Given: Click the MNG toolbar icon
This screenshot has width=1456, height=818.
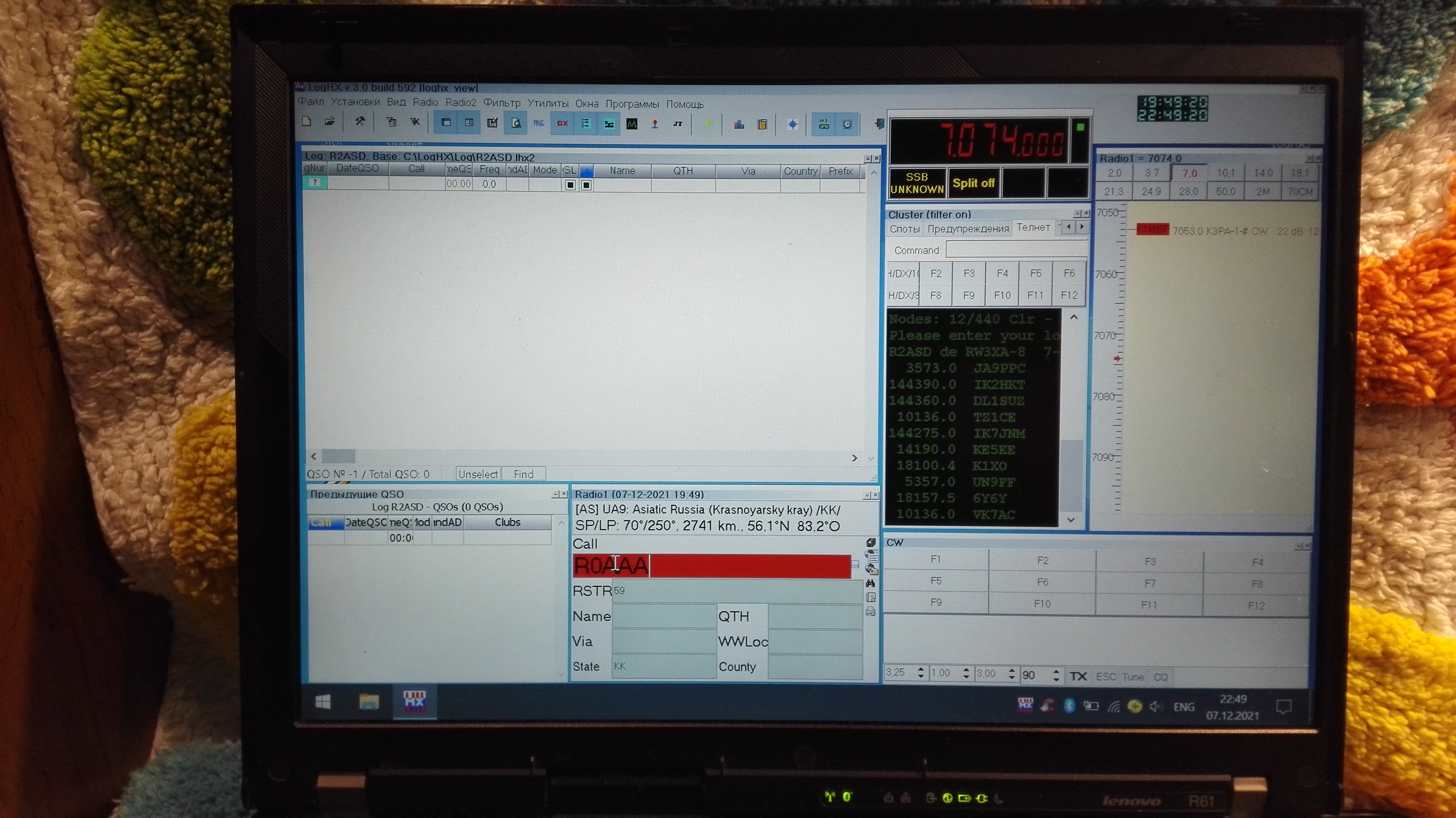Looking at the screenshot, I should [x=539, y=123].
